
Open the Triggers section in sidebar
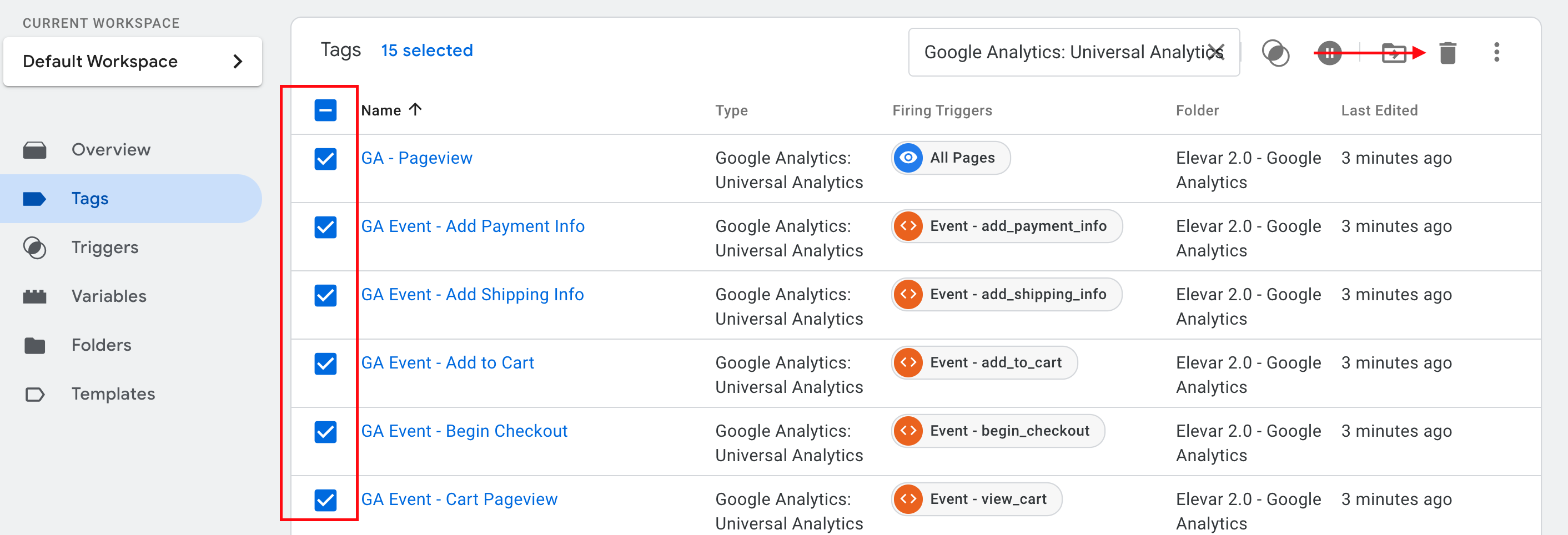(x=105, y=248)
